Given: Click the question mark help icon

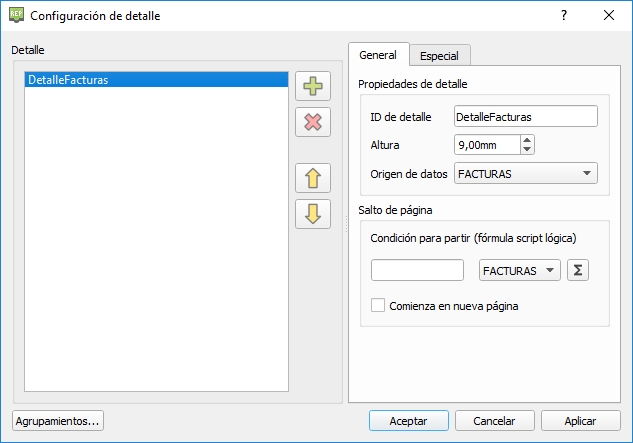Looking at the screenshot, I should coord(563,15).
